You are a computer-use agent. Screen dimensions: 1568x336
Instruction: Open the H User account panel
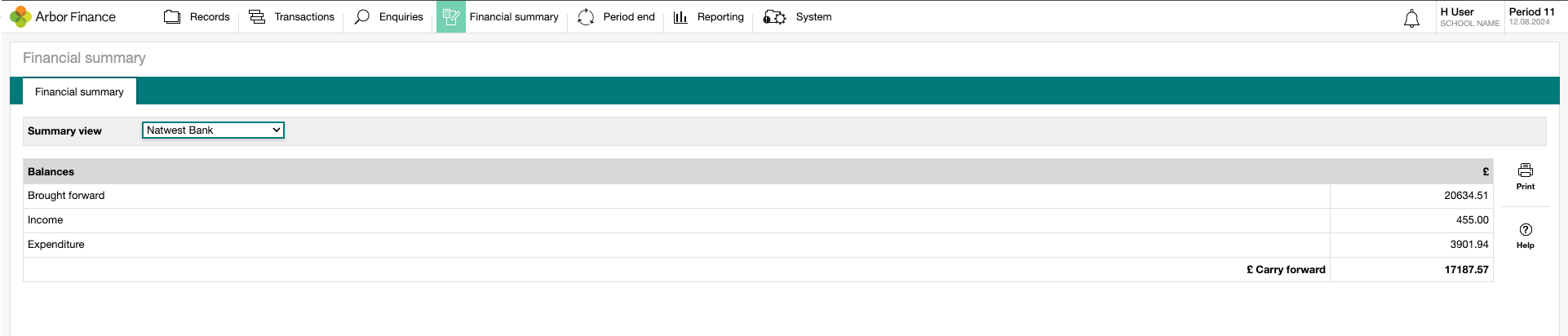click(x=1469, y=17)
